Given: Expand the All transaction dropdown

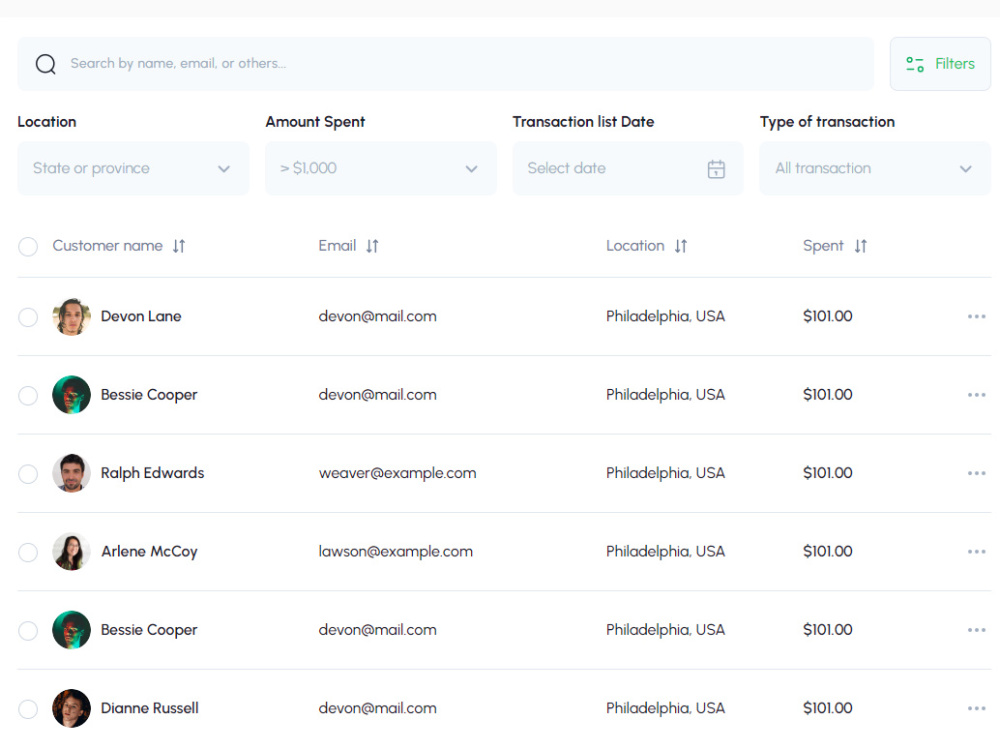Looking at the screenshot, I should pos(875,168).
